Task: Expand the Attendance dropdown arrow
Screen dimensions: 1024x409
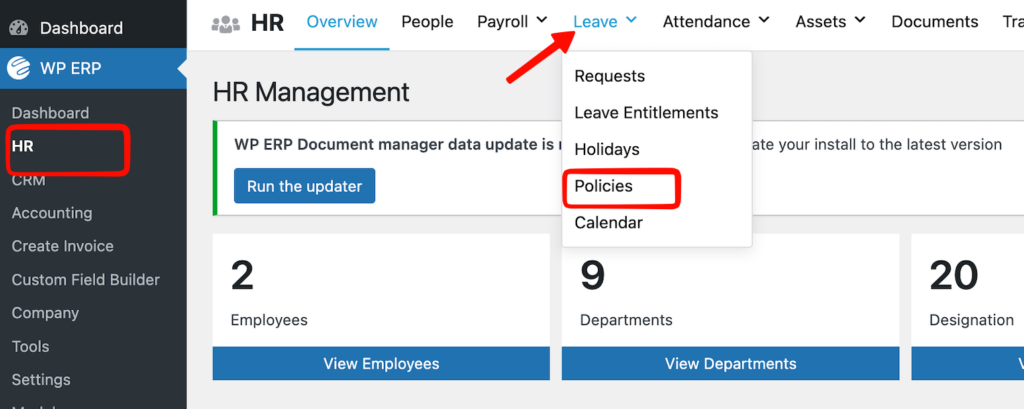Action: click(764, 20)
